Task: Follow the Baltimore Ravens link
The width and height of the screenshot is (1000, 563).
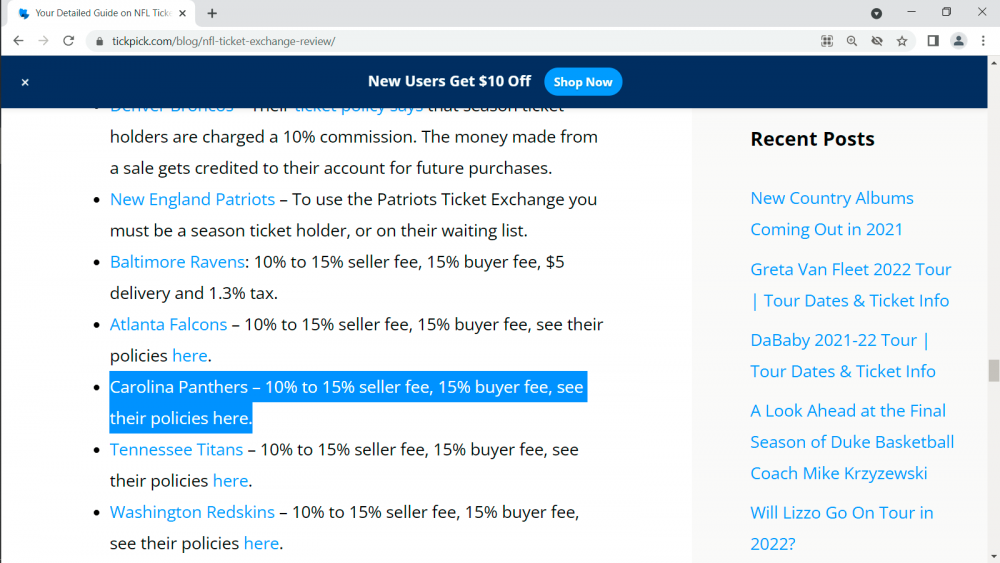Action: (x=177, y=262)
